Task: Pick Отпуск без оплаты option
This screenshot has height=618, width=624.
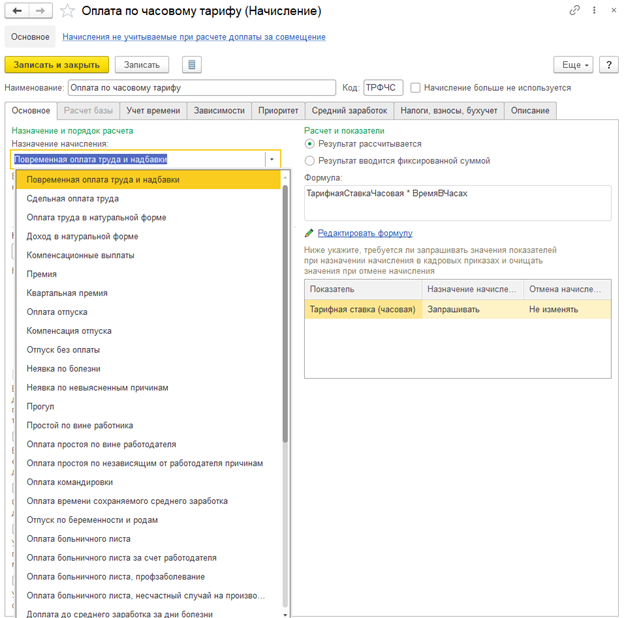Action: [148, 350]
